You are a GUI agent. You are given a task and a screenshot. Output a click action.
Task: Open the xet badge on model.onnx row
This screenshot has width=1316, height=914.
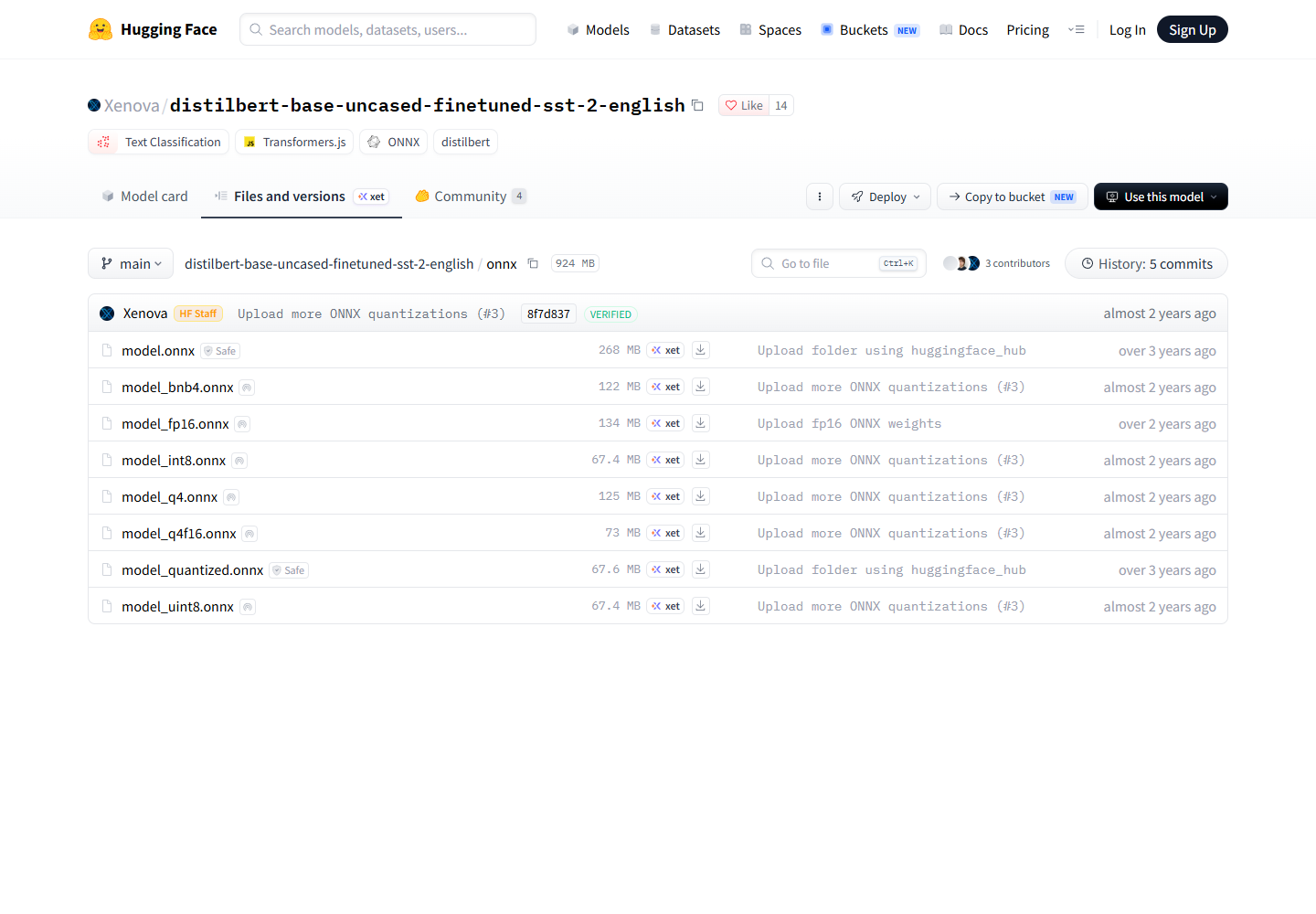click(665, 350)
